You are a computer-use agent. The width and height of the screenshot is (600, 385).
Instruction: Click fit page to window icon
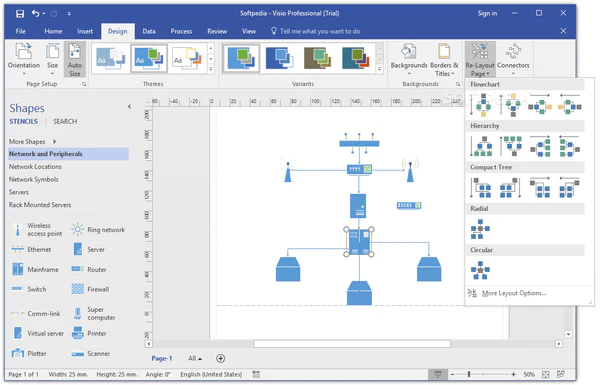(546, 374)
